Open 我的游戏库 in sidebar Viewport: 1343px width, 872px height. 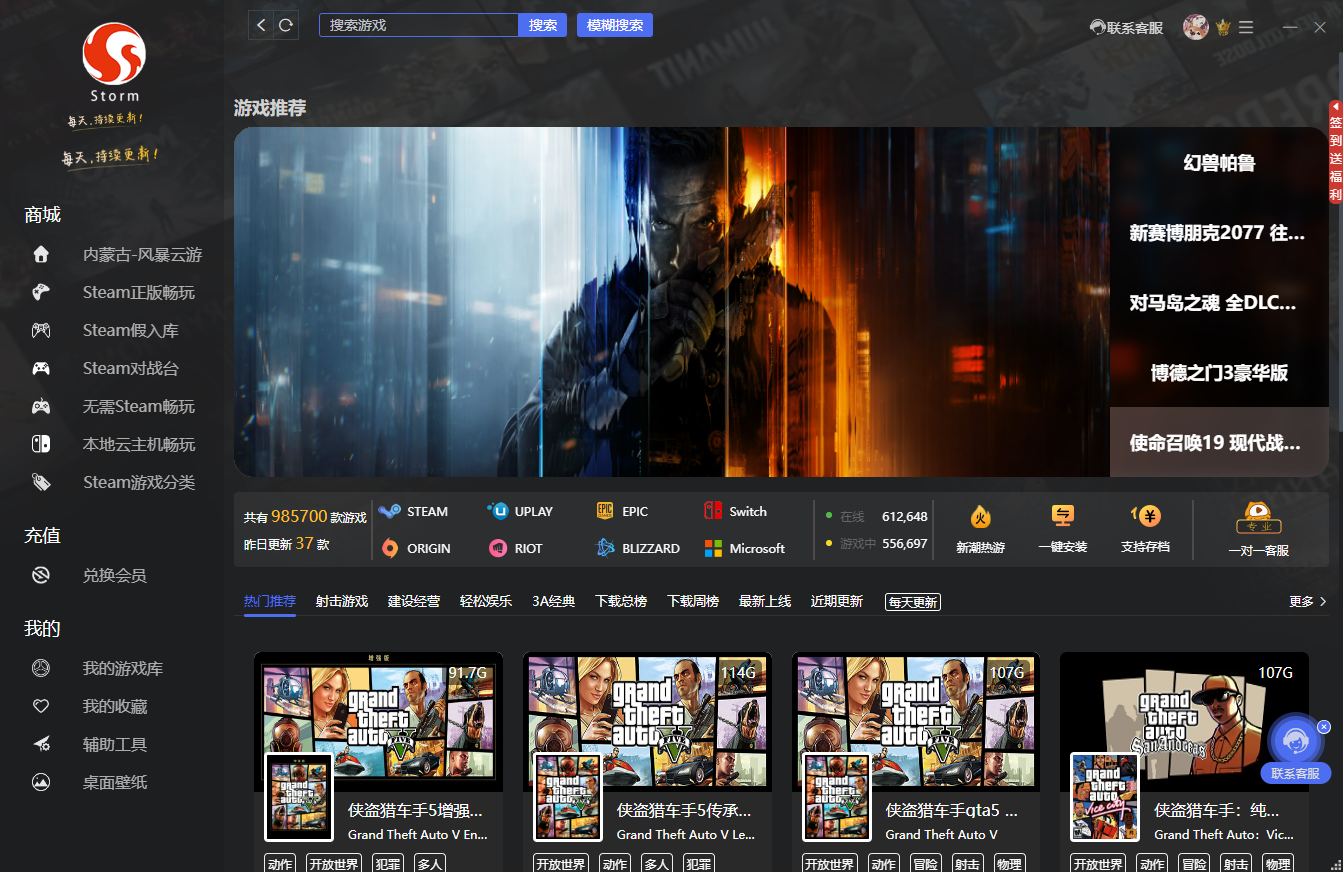tap(122, 668)
